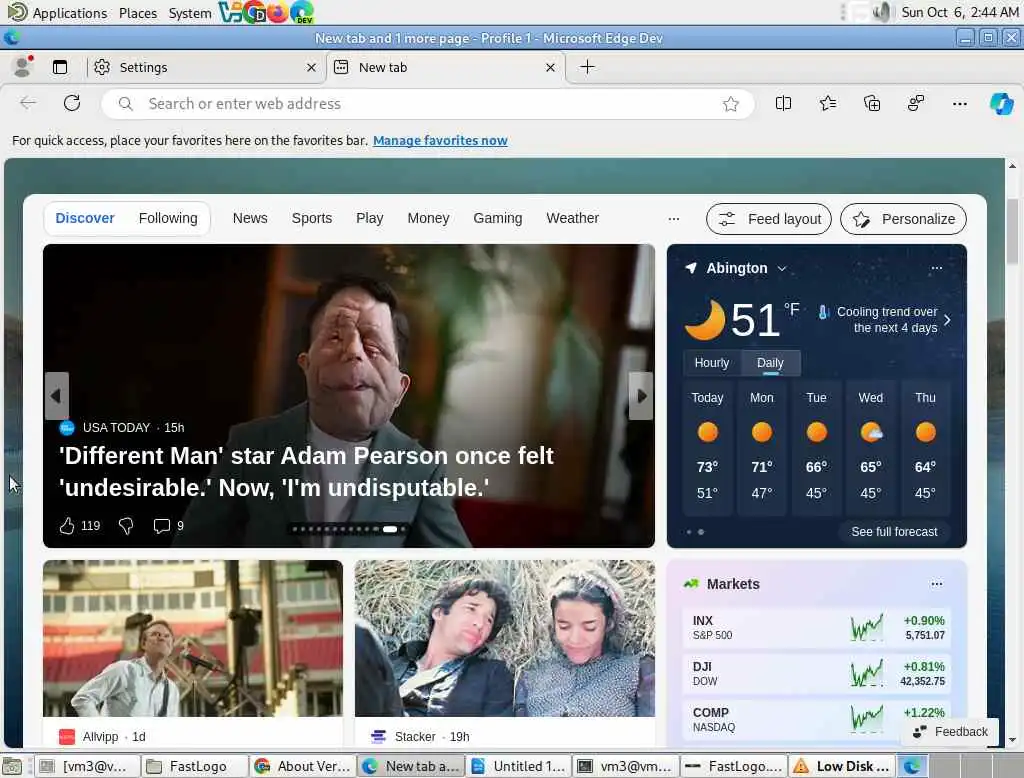Add this page to favorites star
The height and width of the screenshot is (778, 1024).
click(x=731, y=104)
